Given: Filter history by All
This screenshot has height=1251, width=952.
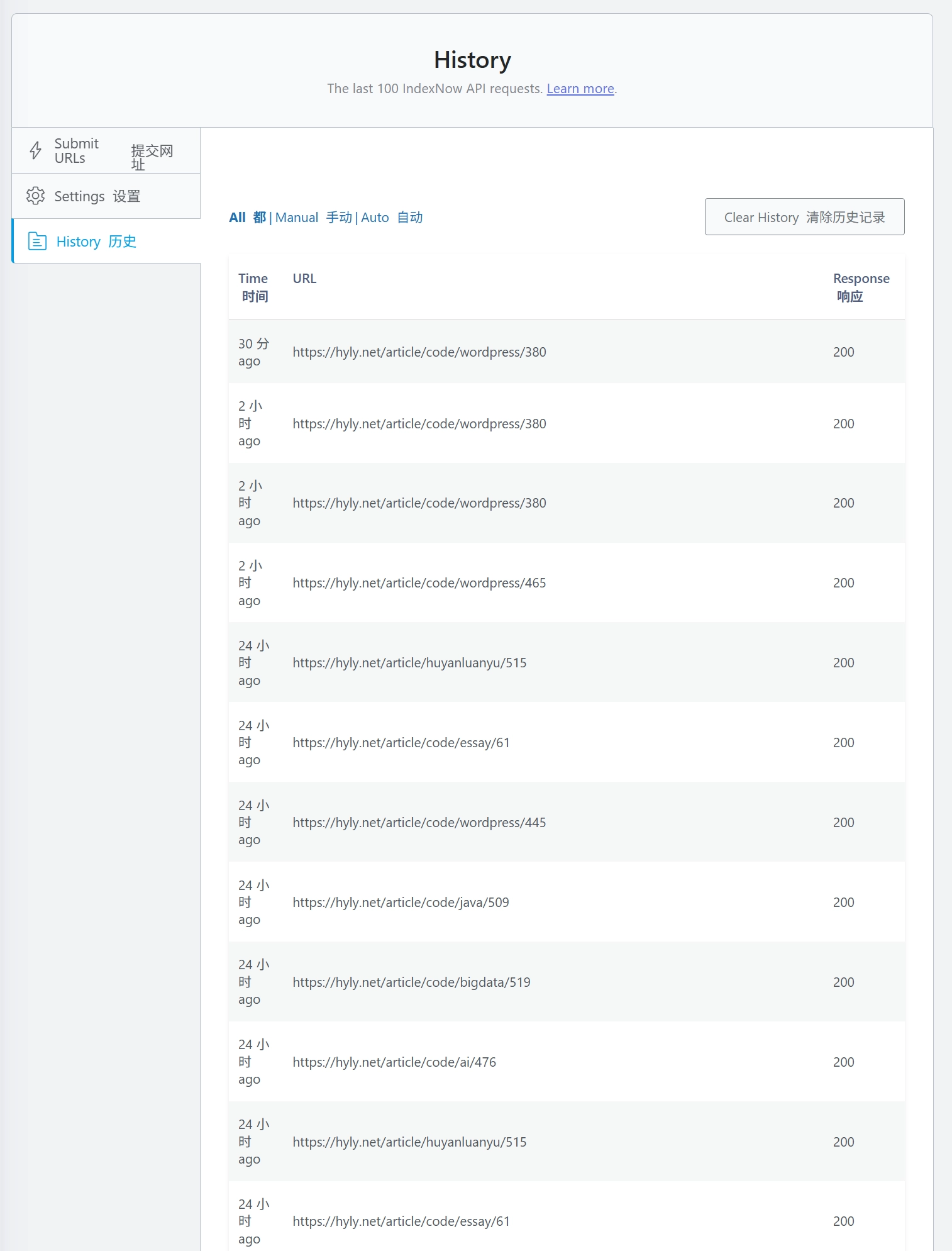Looking at the screenshot, I should 247,218.
